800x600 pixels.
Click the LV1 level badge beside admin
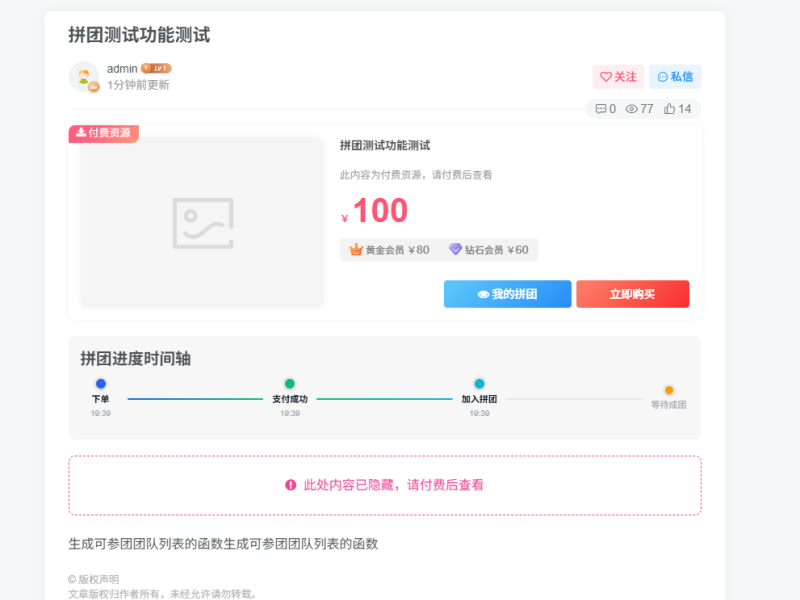coord(158,68)
